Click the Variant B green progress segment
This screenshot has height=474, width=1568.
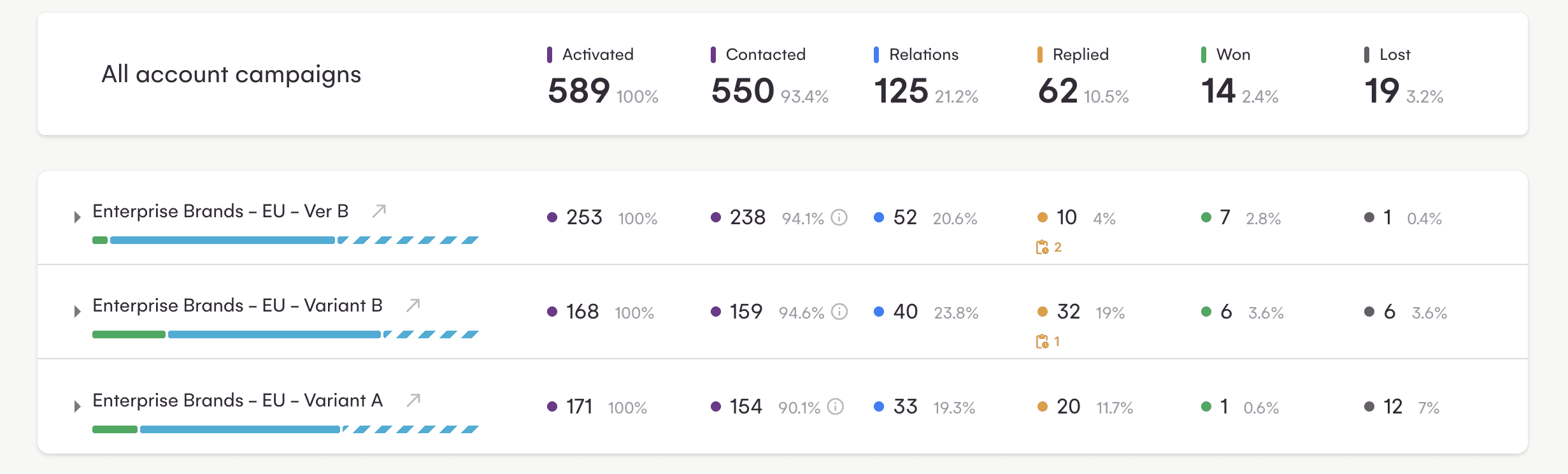tap(129, 334)
